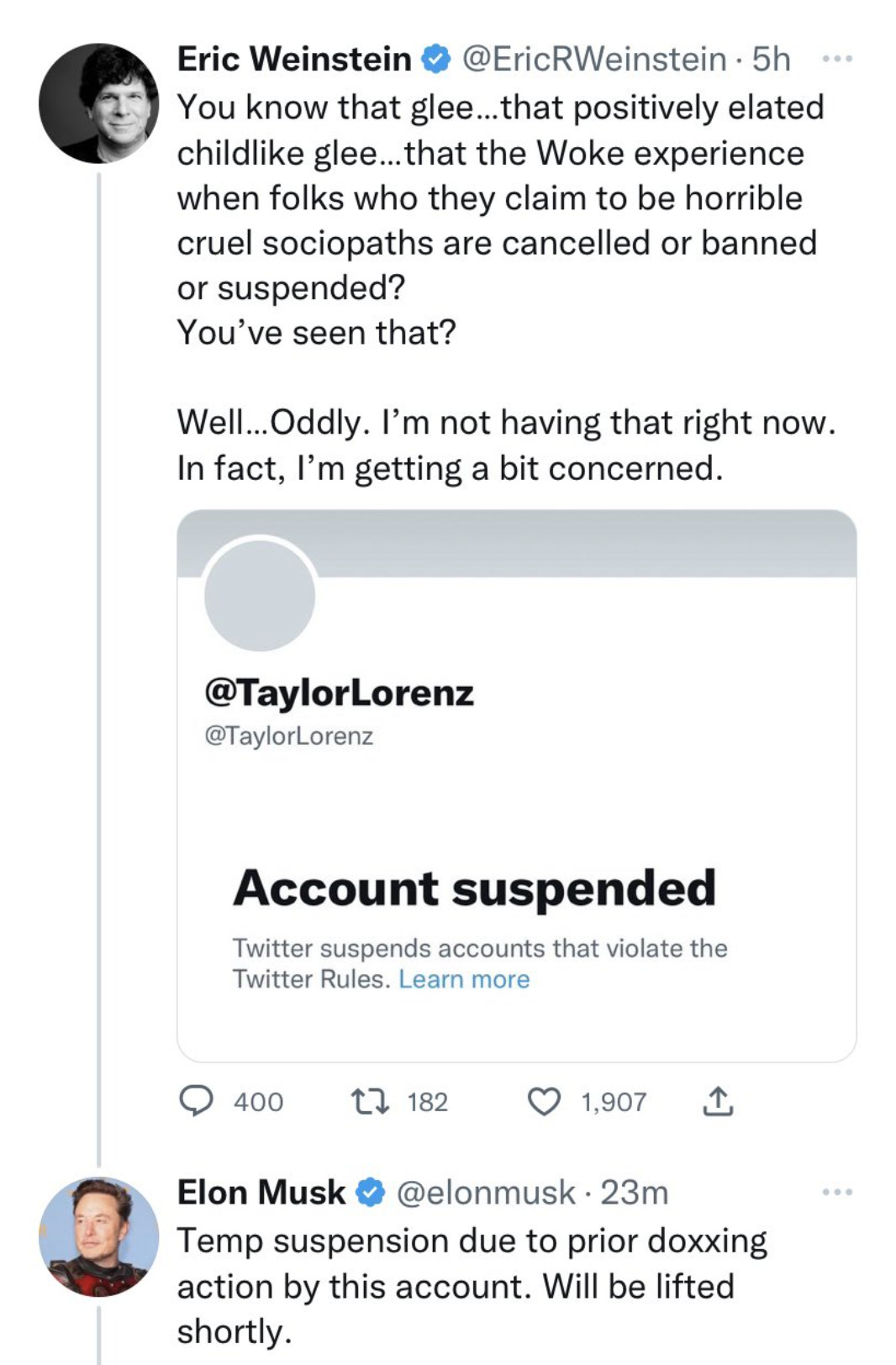
Task: Open Elon Musk's profile picture
Action: (98, 1236)
